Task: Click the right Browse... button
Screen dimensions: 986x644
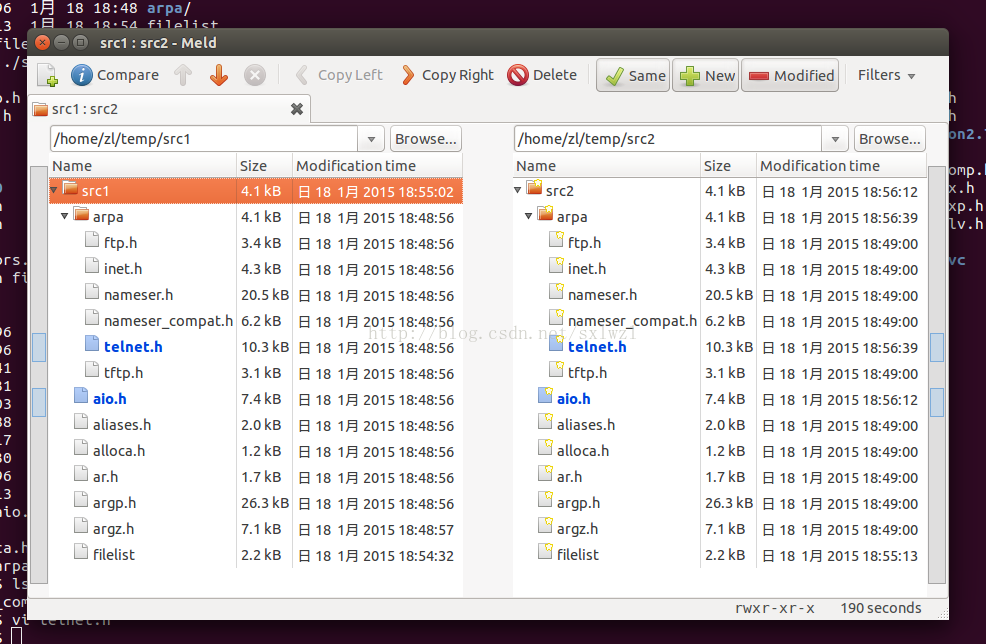Action: click(890, 139)
